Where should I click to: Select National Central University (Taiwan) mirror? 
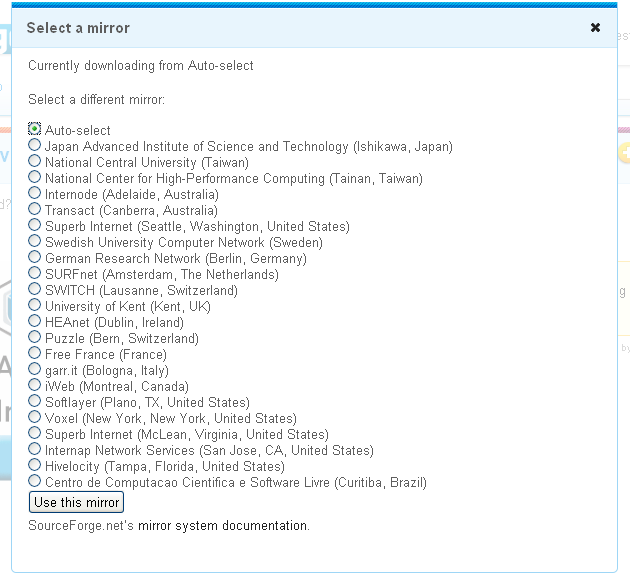pyautogui.click(x=35, y=162)
